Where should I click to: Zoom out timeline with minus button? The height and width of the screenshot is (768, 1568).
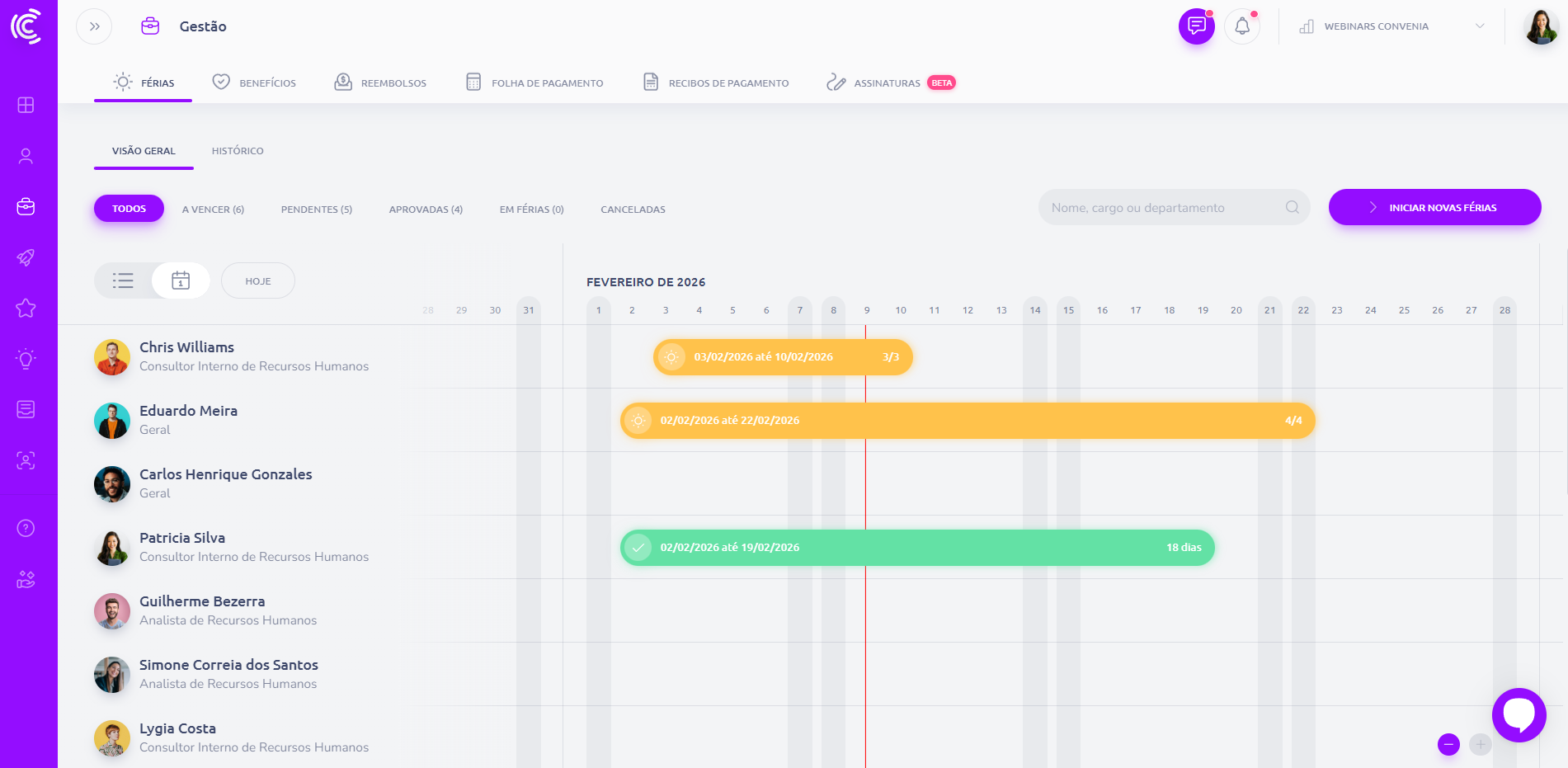[1448, 744]
